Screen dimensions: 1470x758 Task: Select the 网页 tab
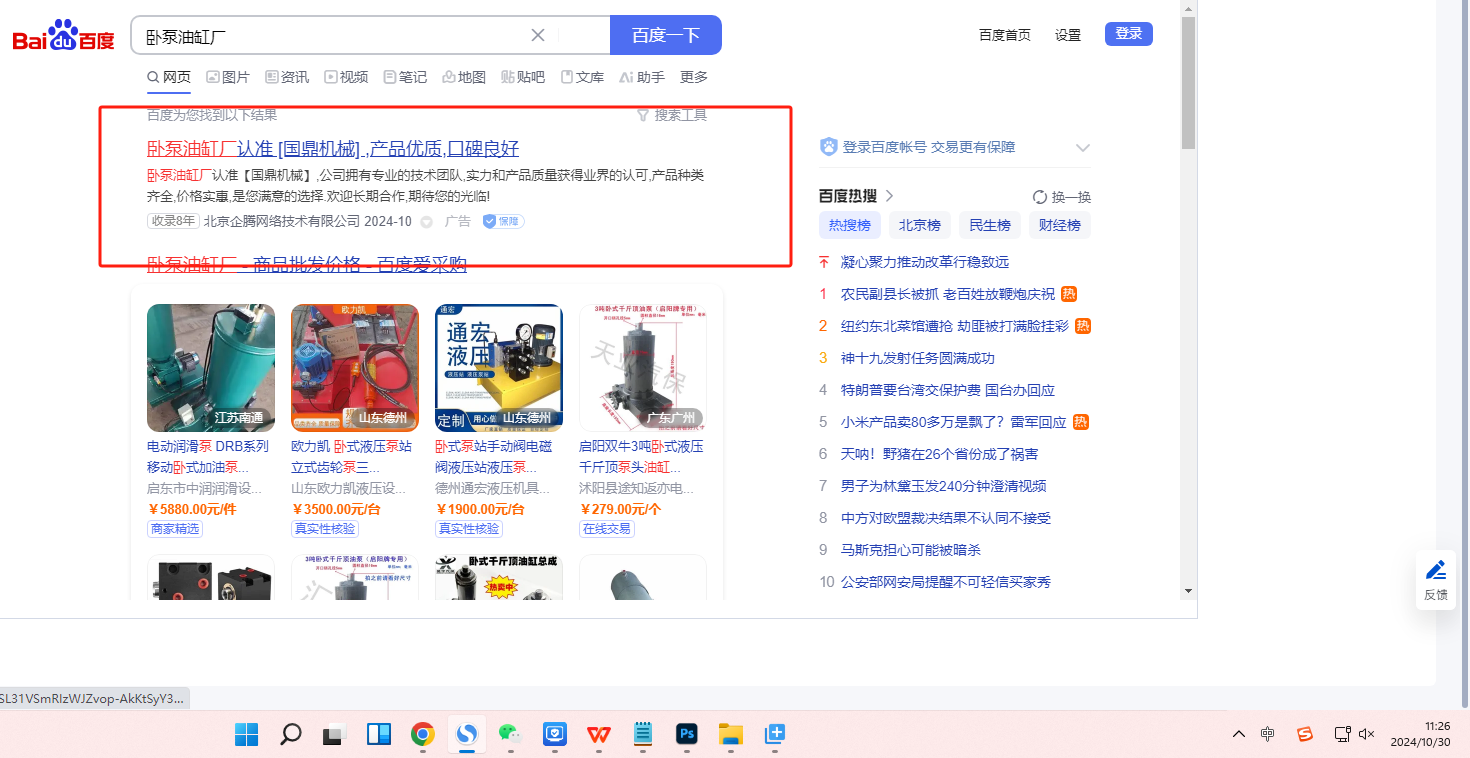pos(168,77)
